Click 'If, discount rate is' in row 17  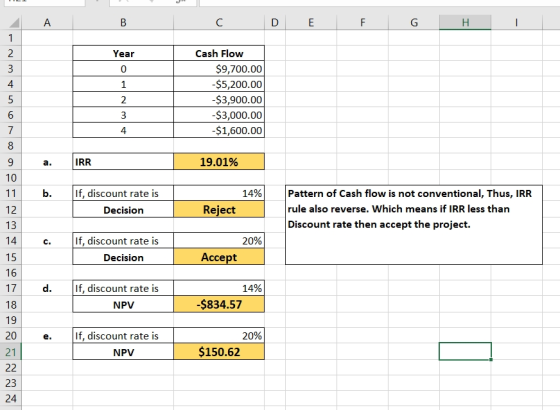click(123, 288)
